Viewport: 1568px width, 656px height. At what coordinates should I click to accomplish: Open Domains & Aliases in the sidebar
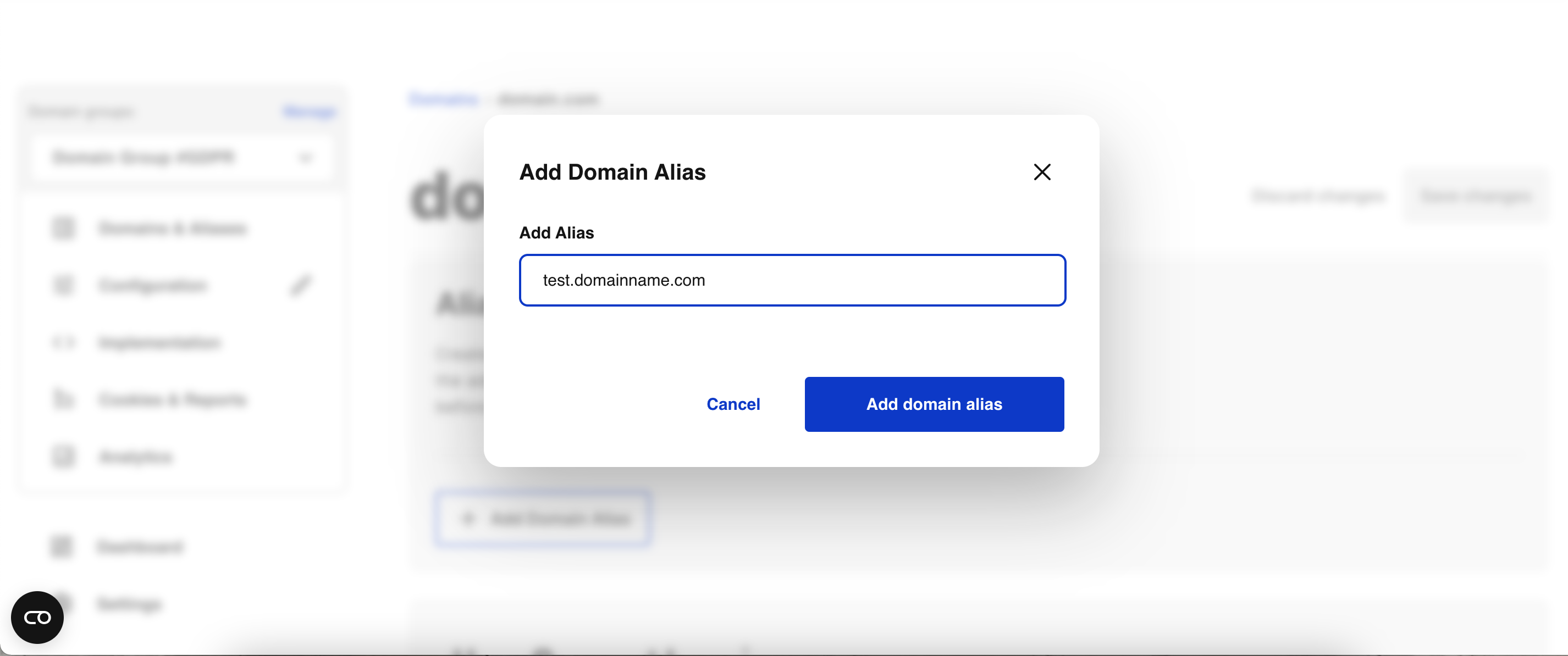coord(173,228)
